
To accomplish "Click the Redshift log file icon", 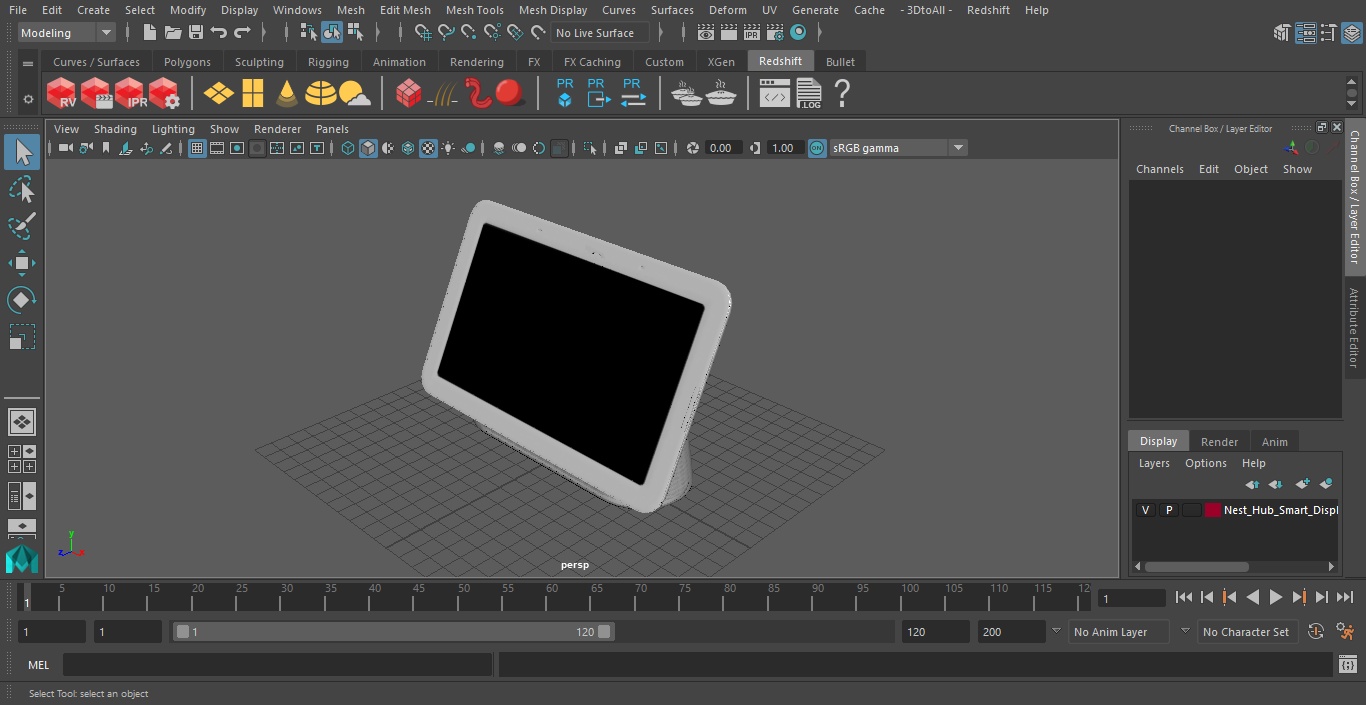I will point(808,94).
